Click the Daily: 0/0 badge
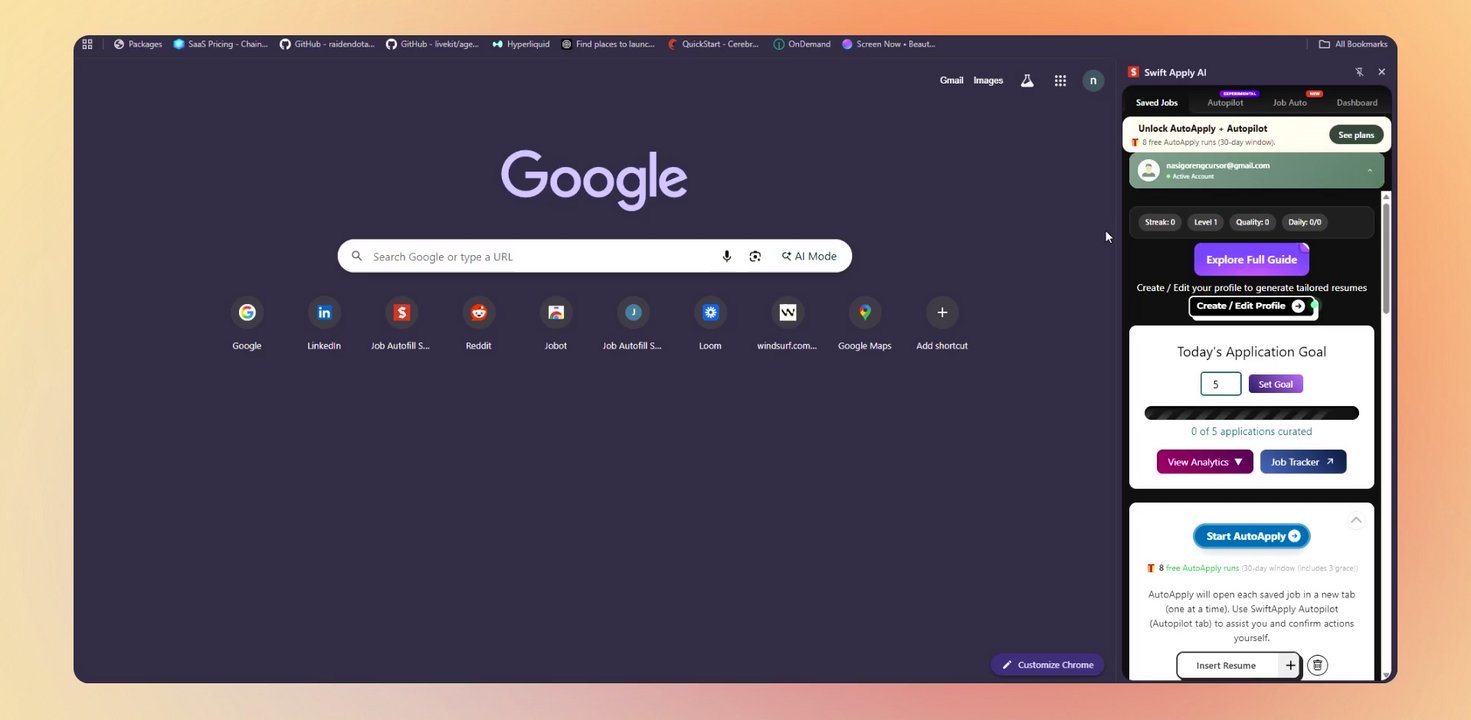This screenshot has width=1471, height=720. [1305, 222]
